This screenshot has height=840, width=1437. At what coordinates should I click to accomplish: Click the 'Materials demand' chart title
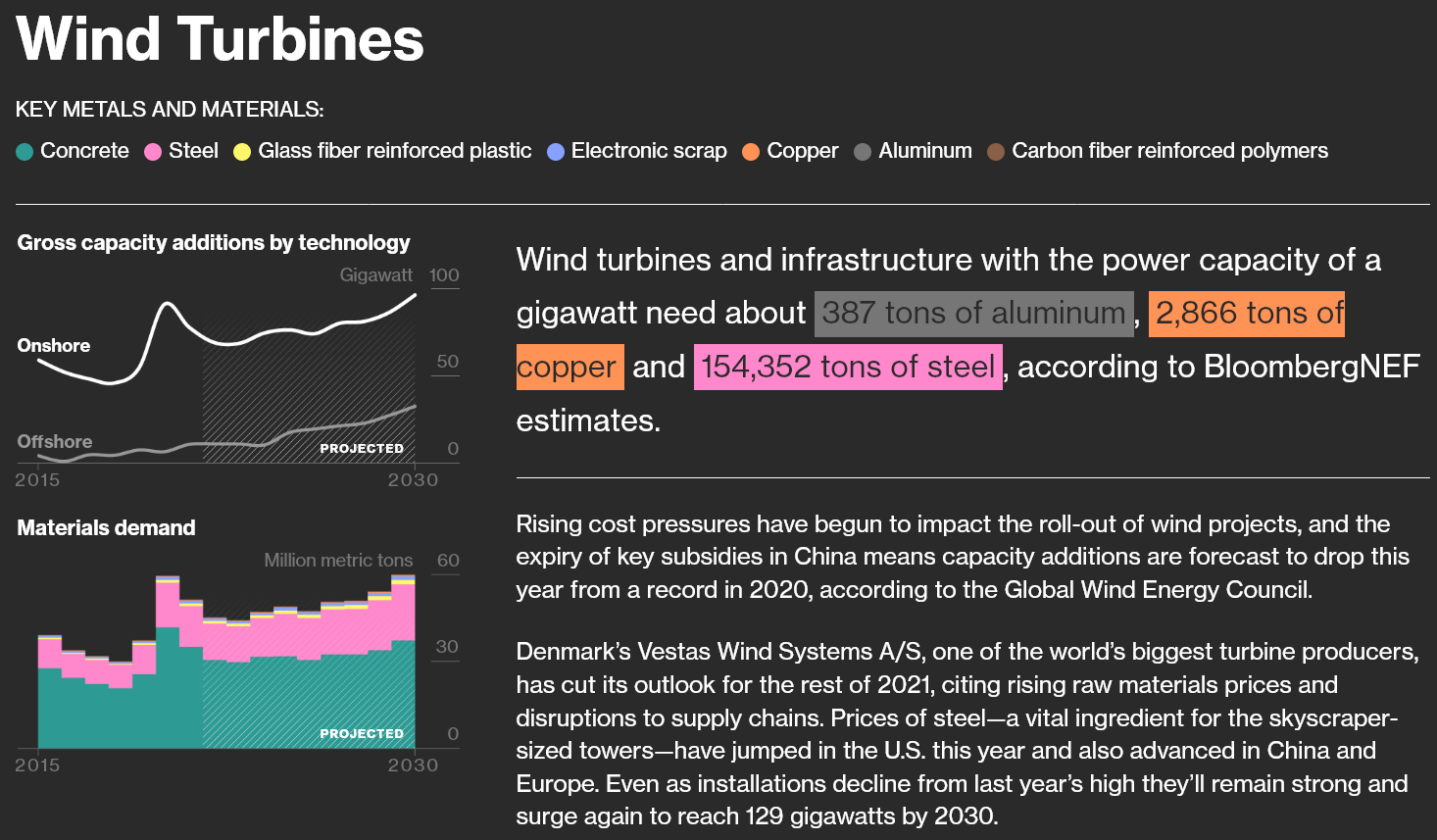(x=106, y=528)
